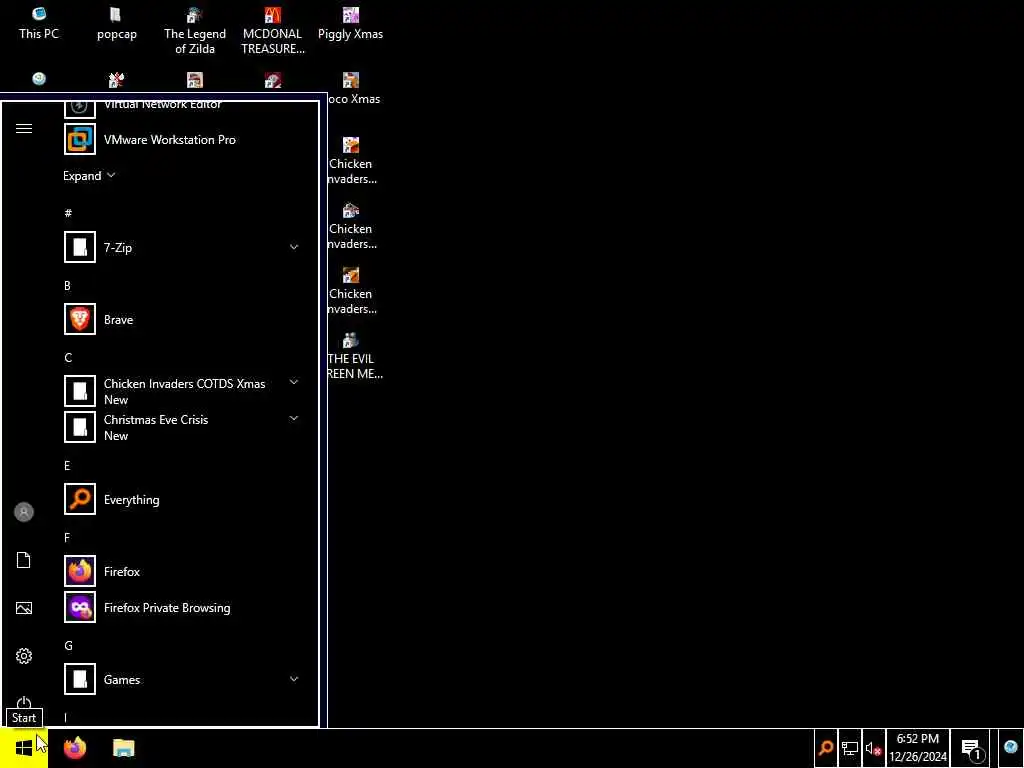Click the E letter header
1024x768 pixels.
pyautogui.click(x=67, y=466)
